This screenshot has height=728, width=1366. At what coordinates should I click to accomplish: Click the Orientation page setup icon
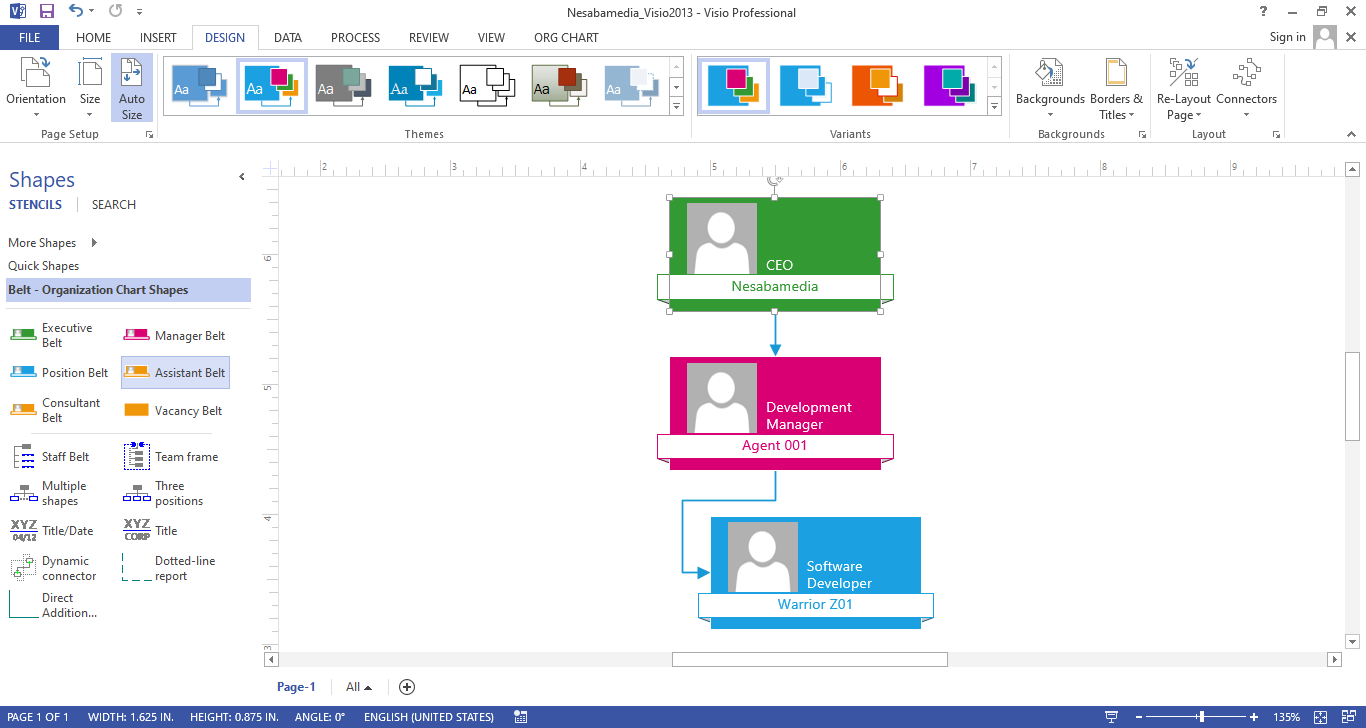pos(36,74)
